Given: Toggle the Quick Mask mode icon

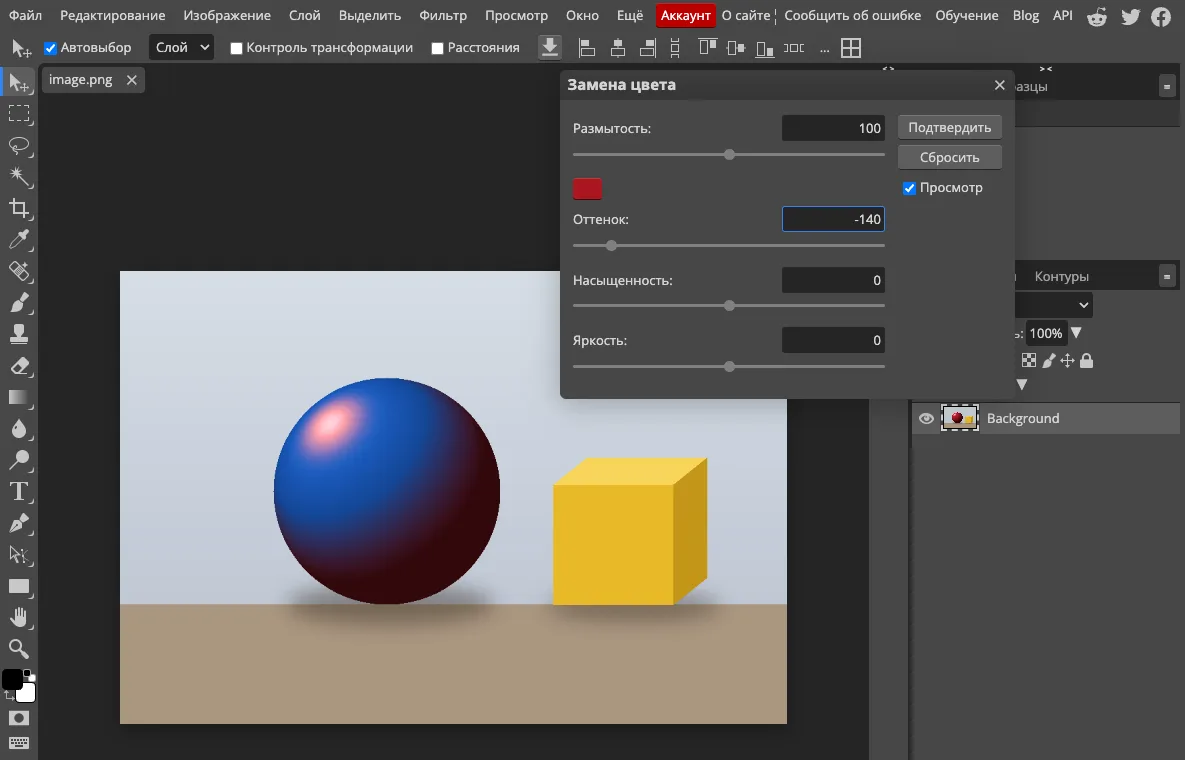Looking at the screenshot, I should (19, 718).
